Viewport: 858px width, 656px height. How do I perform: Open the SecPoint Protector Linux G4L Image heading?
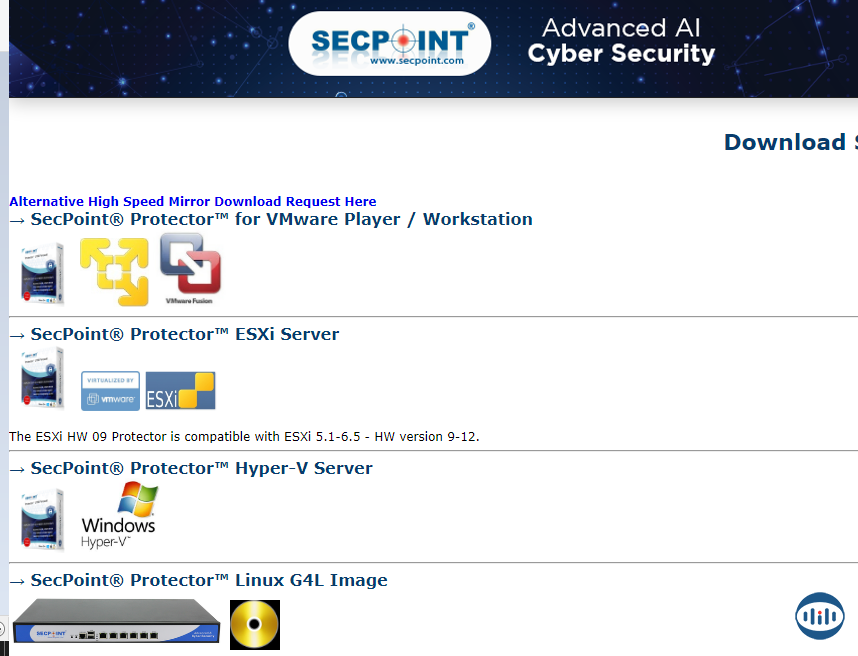point(198,580)
